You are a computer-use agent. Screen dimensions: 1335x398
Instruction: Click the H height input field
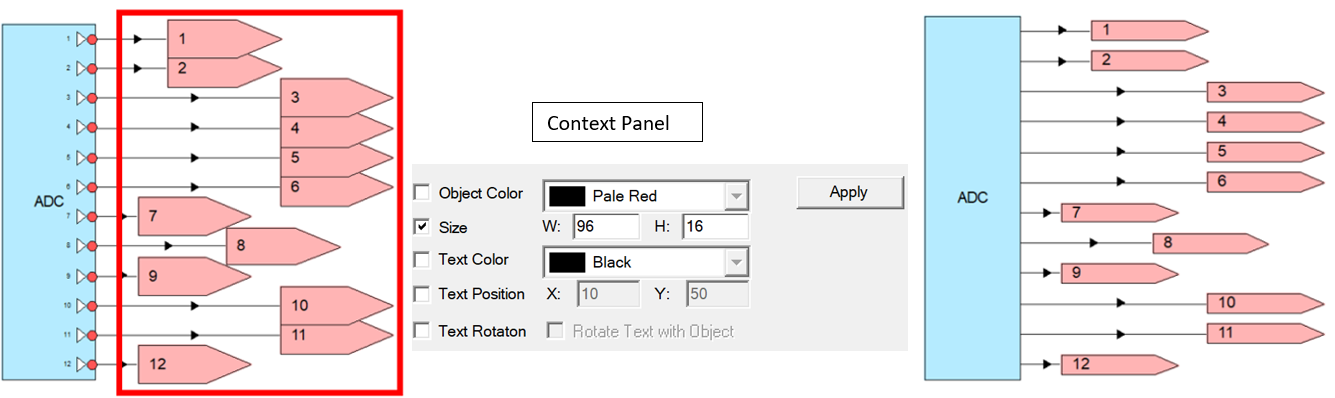pos(715,227)
